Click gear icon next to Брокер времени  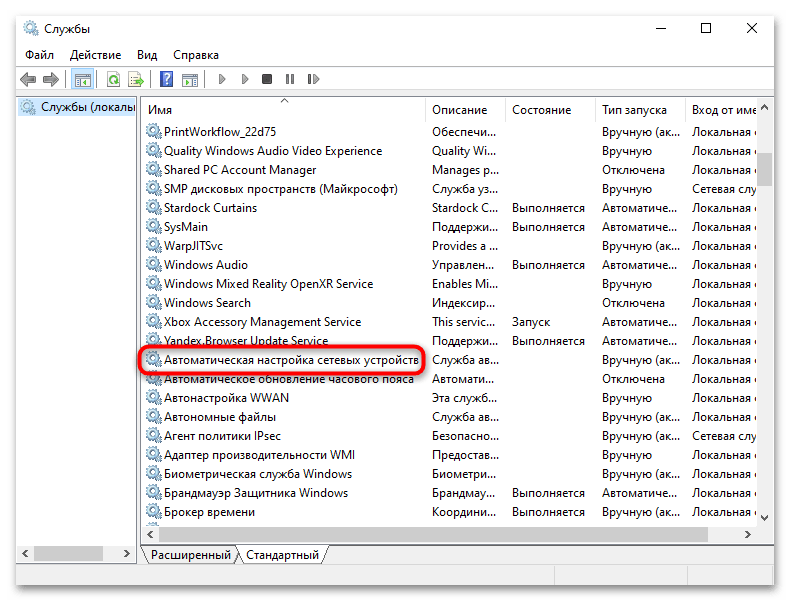point(153,511)
